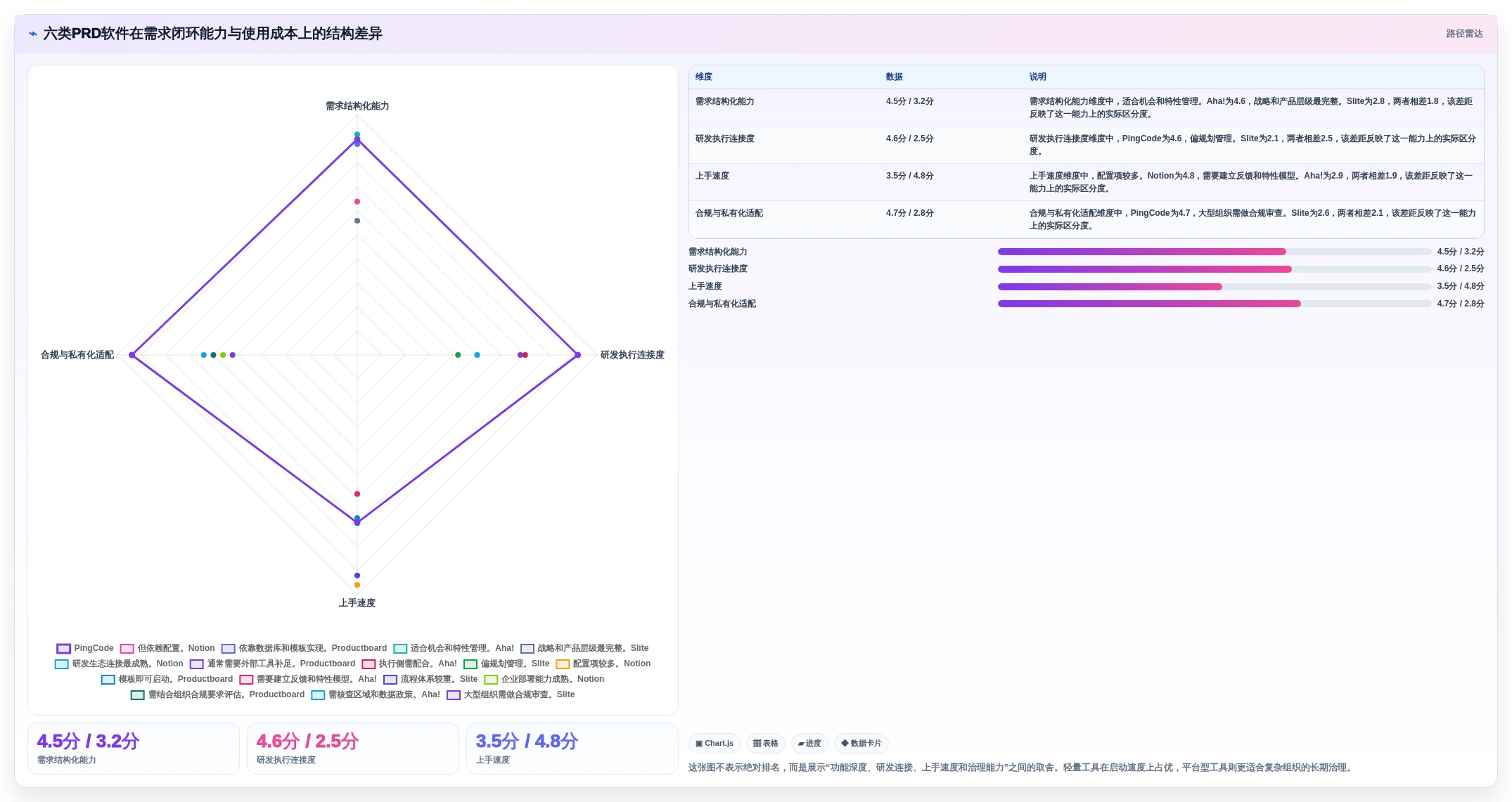This screenshot has height=802, width=1512.
Task: Click the 数据卡片 chip with diamond icon
Action: coord(861,744)
